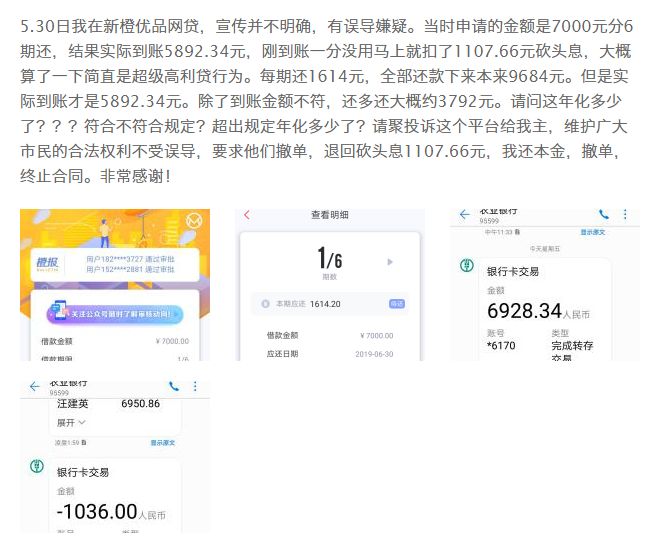Click the 查看明细 title text
The image size is (652, 542).
tap(330, 215)
